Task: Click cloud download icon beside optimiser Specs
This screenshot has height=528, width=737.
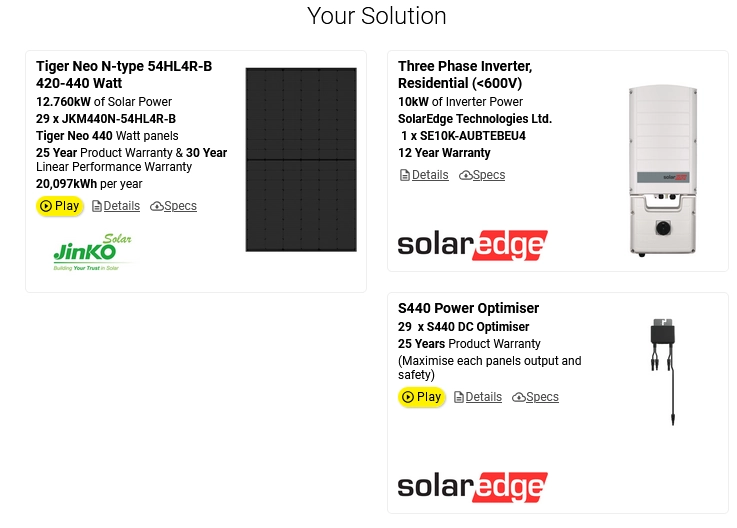Action: [x=518, y=397]
